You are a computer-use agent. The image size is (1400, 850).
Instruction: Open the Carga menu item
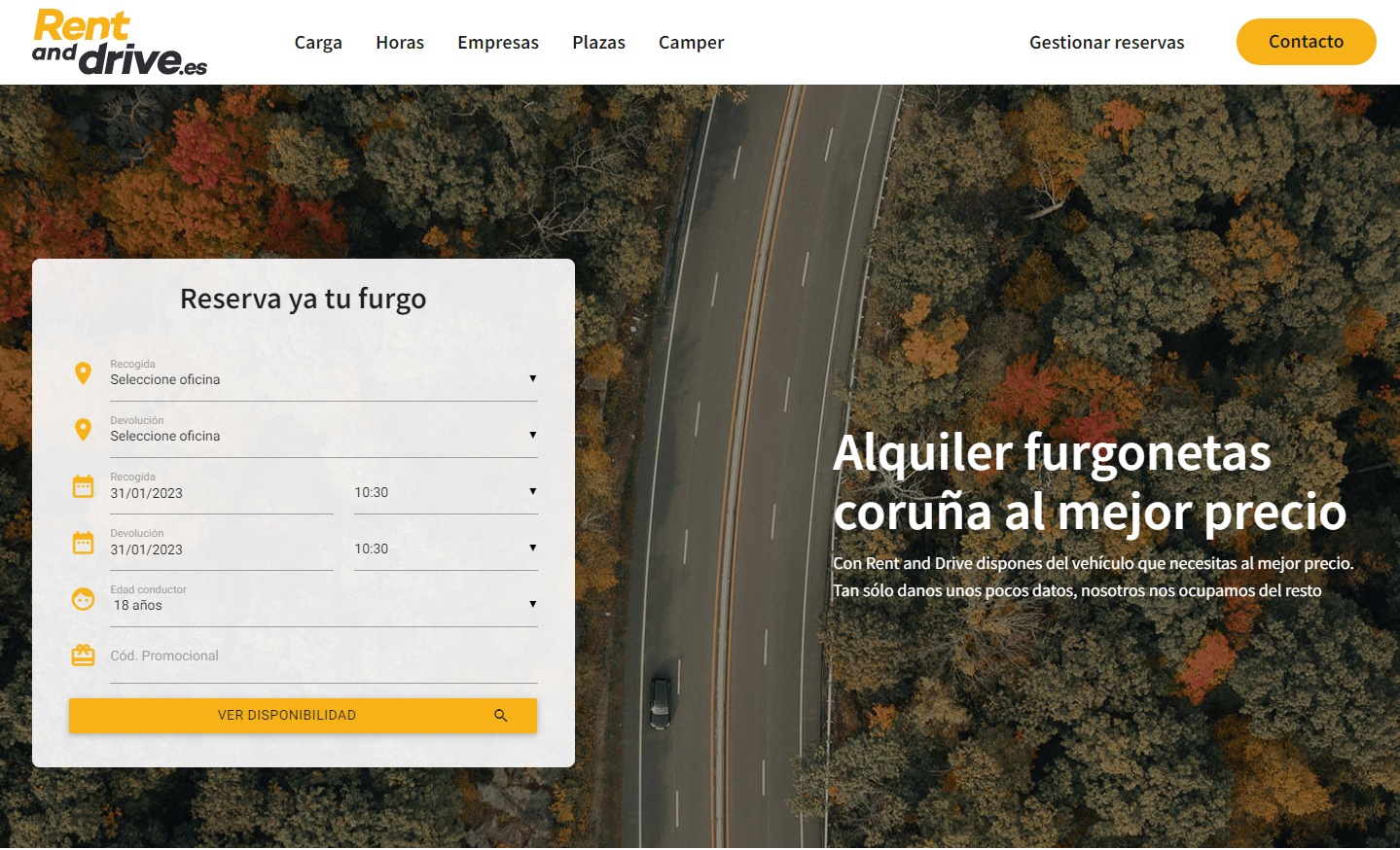[x=318, y=43]
